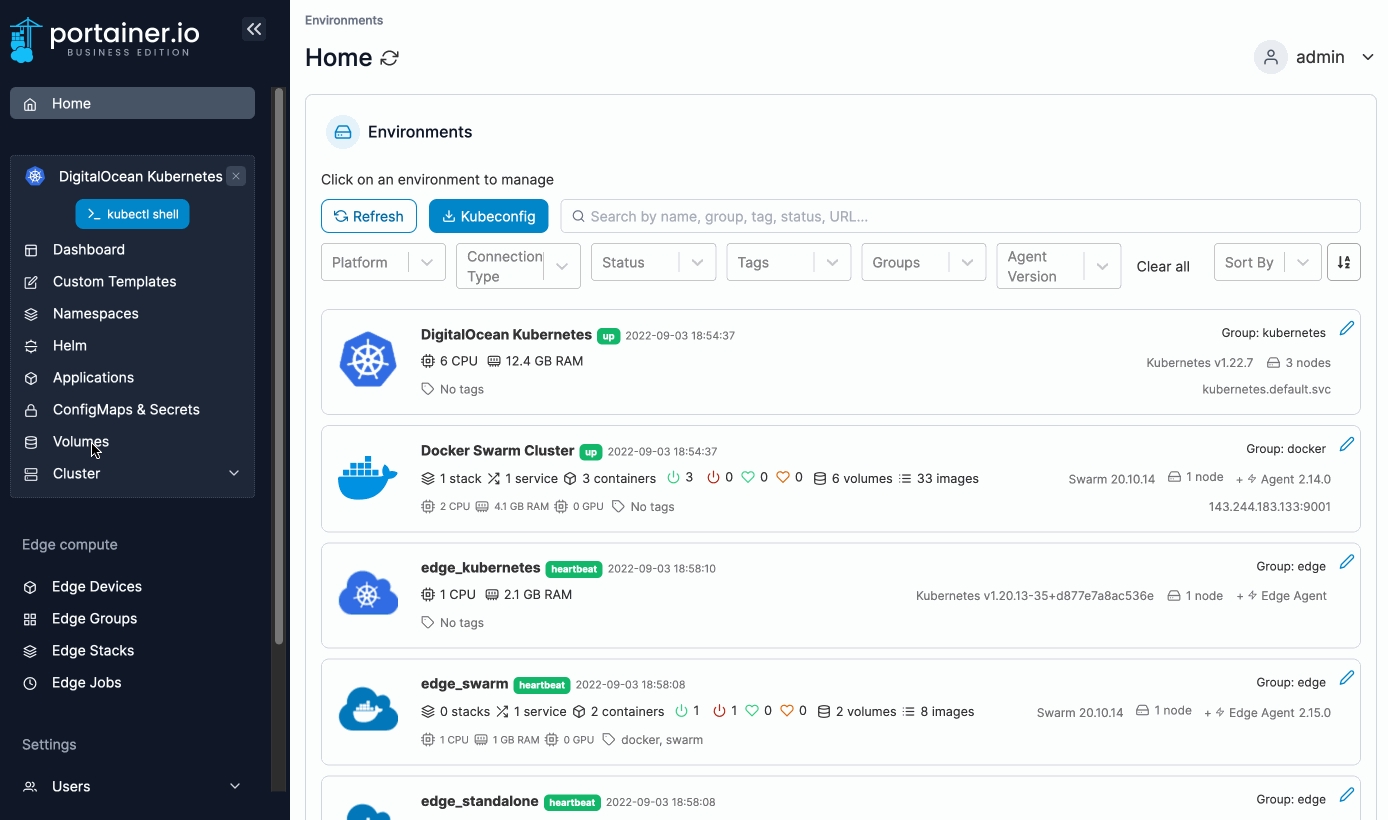The width and height of the screenshot is (1388, 820).
Task: Click edit pencil for Docker Swarm Cluster
Action: 1346,445
